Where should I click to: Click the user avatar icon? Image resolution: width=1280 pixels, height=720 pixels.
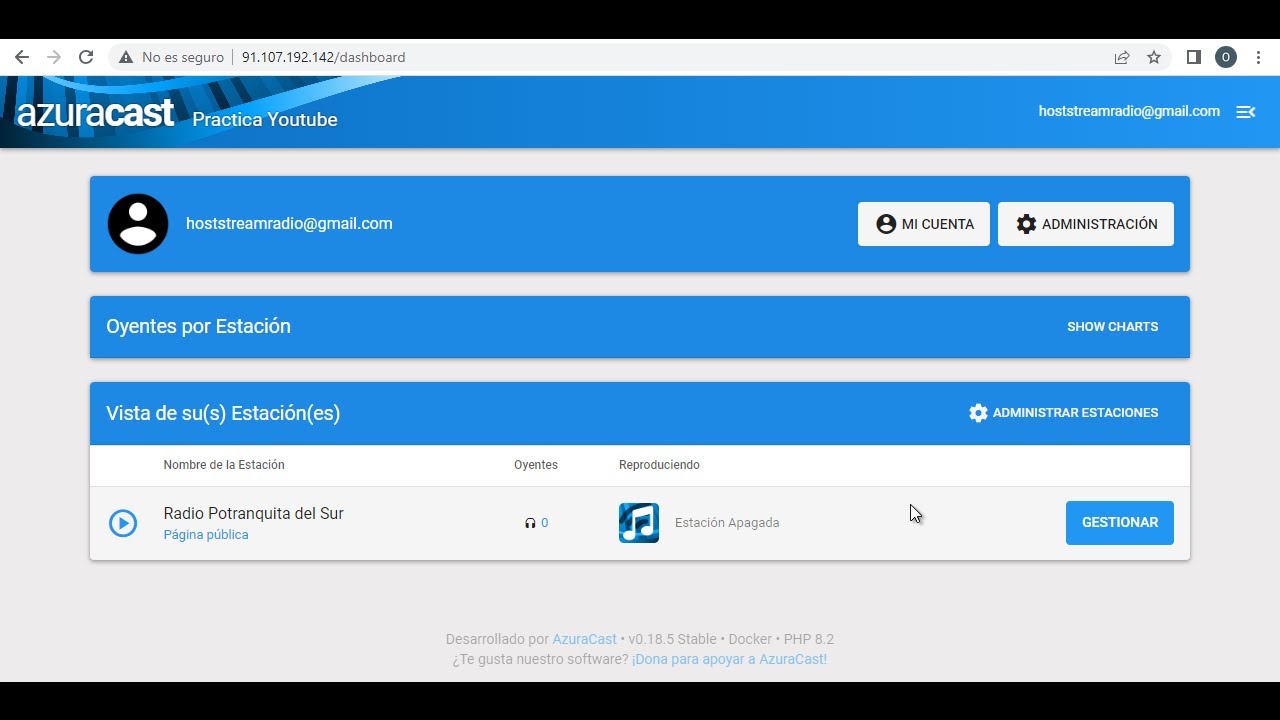(138, 224)
